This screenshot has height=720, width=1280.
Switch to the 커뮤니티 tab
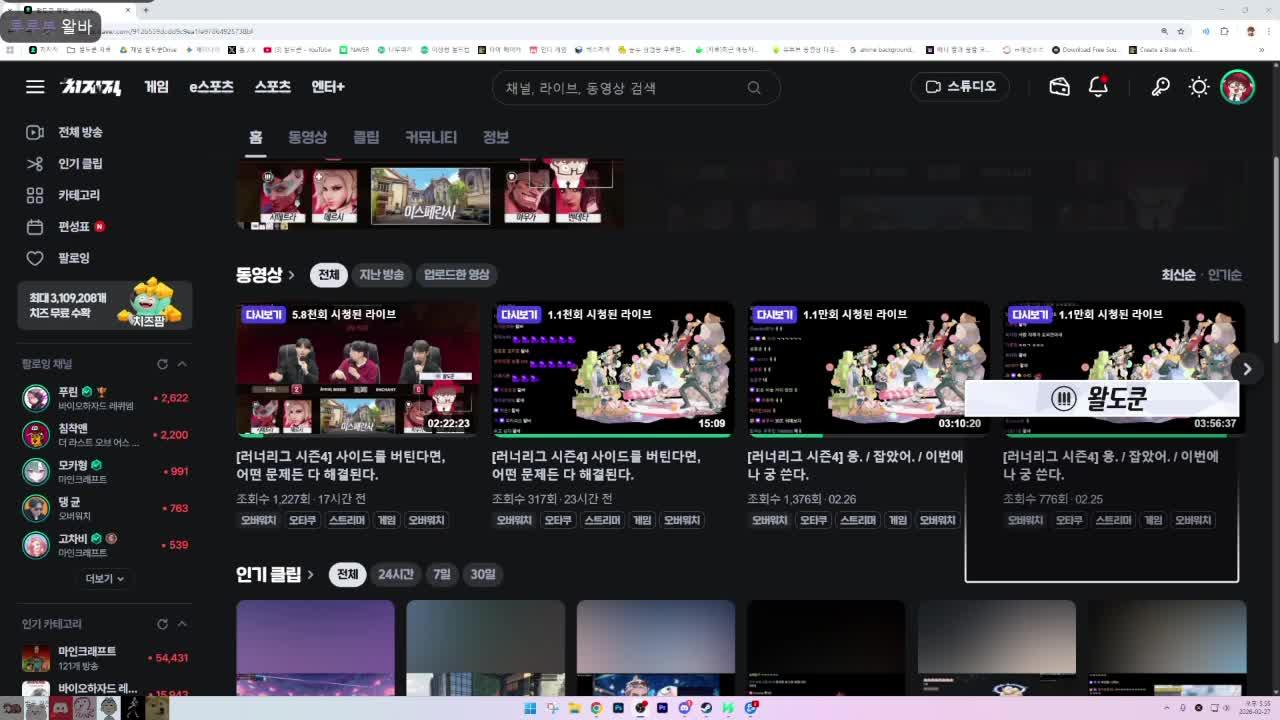coord(430,137)
